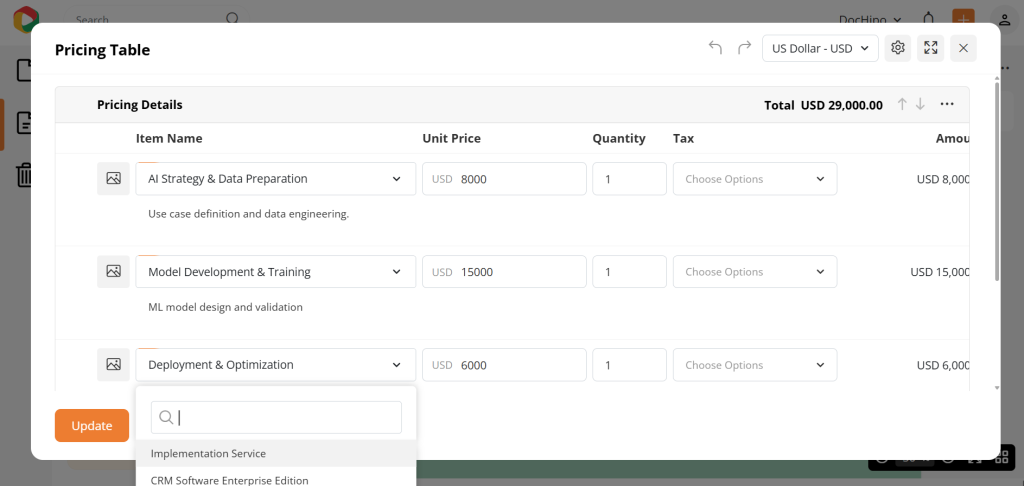The height and width of the screenshot is (486, 1024).
Task: Open Pricing Details more options menu
Action: [x=947, y=104]
